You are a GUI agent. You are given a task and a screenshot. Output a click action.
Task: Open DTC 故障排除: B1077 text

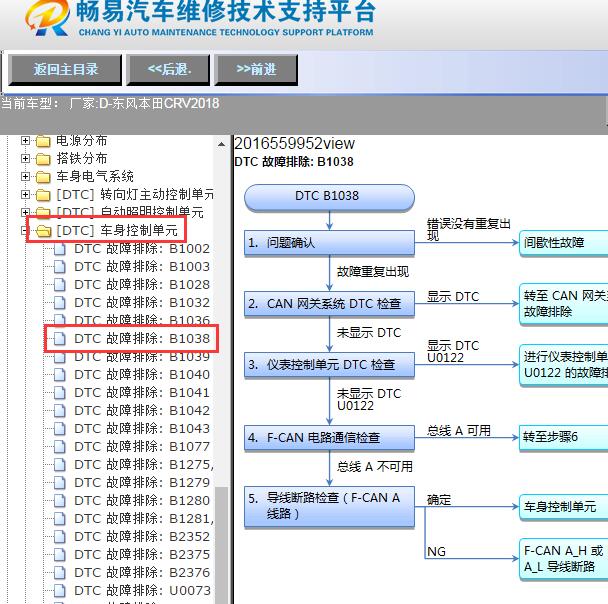pos(142,447)
